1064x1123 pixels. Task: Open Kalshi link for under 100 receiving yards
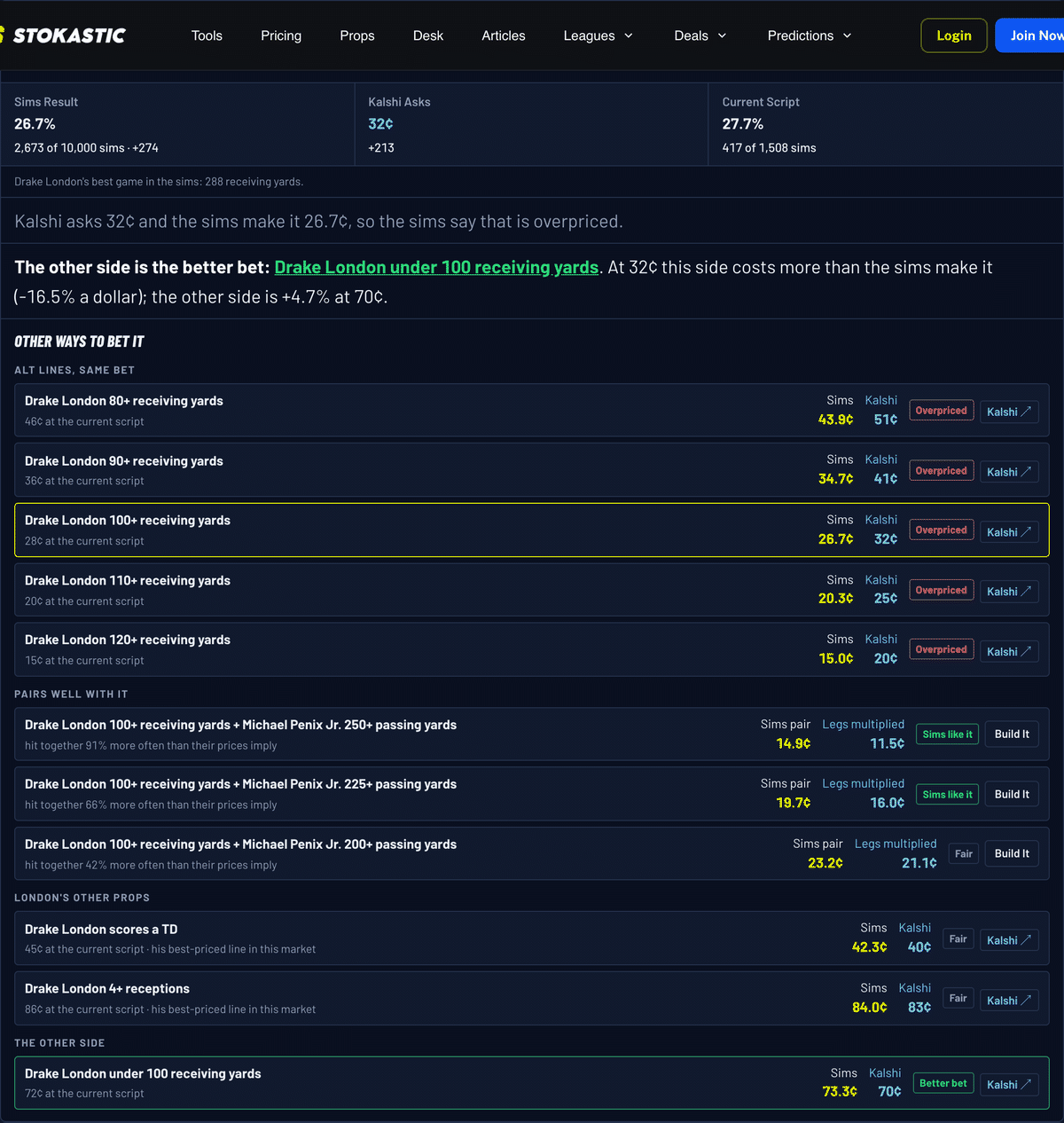[1009, 1085]
